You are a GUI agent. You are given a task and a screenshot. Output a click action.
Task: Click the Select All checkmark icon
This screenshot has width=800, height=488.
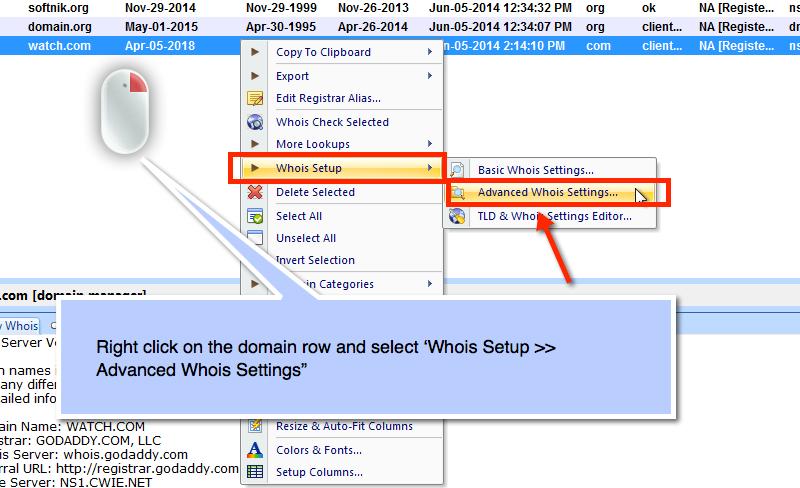click(x=255, y=216)
